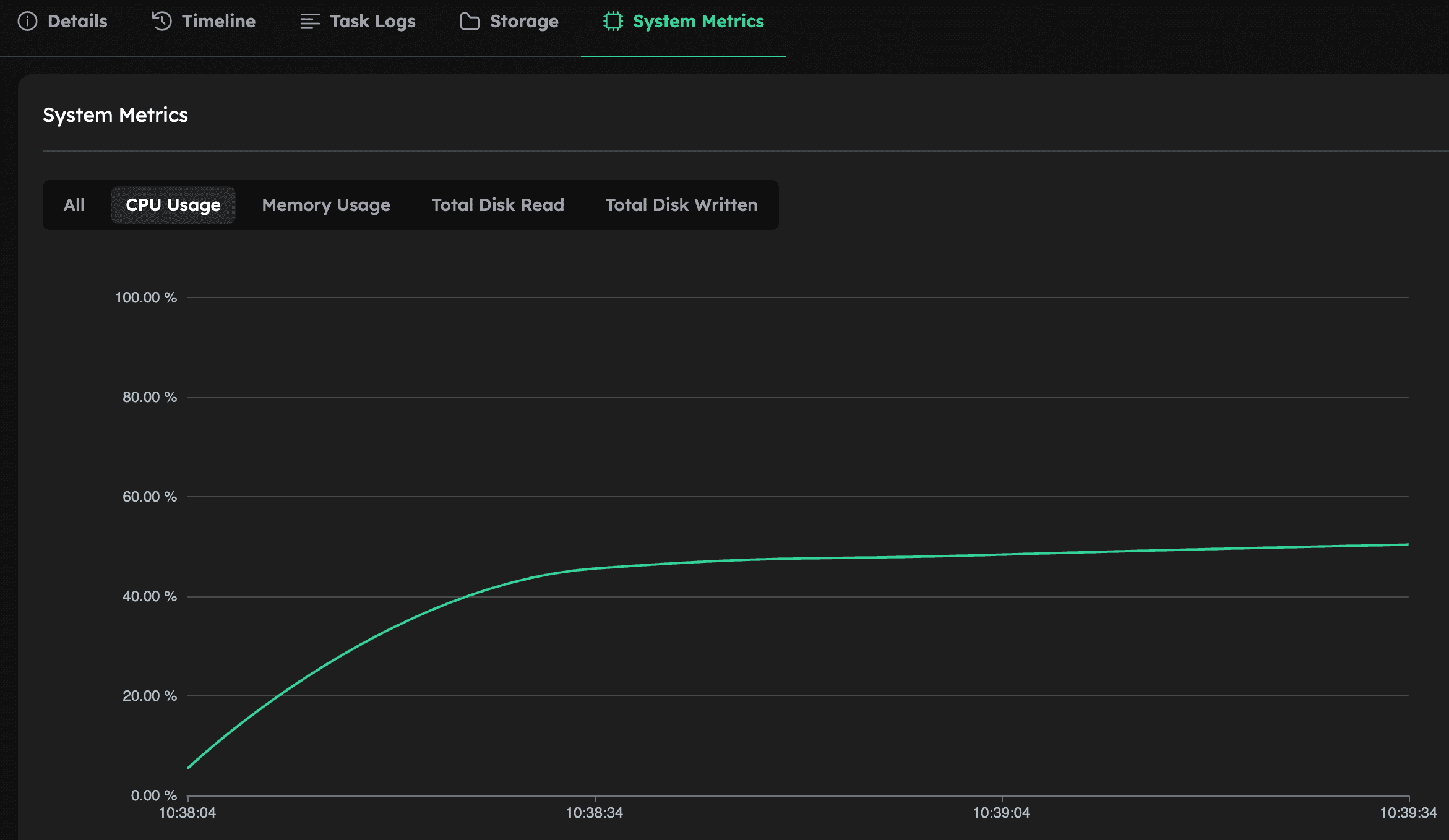Click the System Metrics panel heading

point(115,115)
